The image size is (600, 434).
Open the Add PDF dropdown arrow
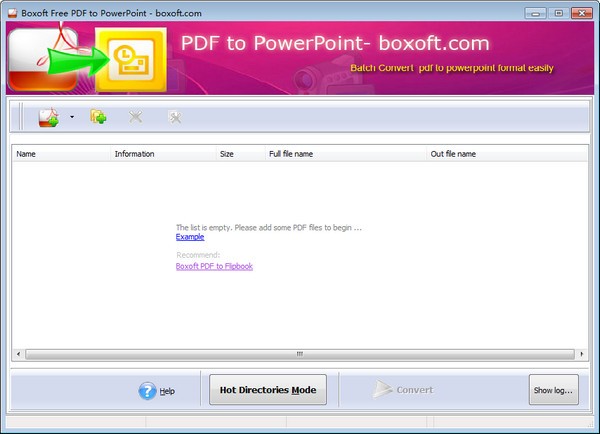click(72, 118)
